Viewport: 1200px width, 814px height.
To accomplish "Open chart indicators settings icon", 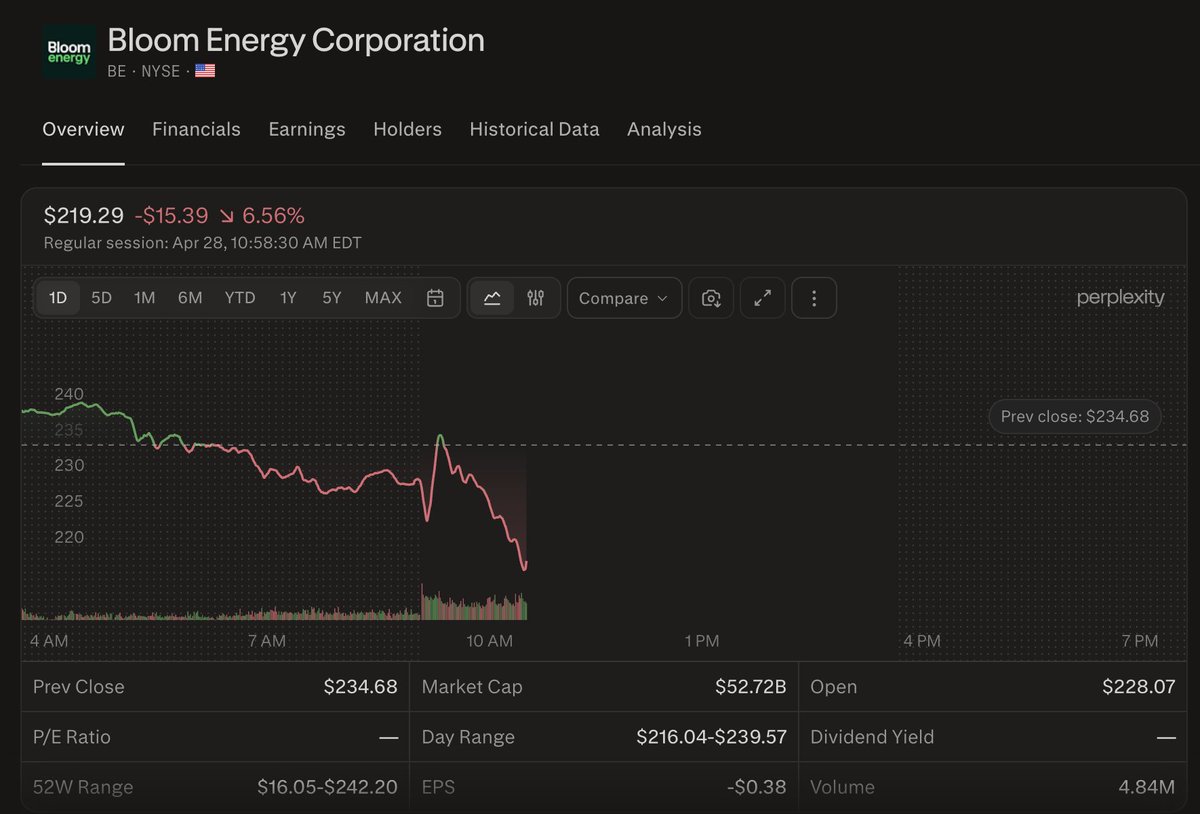I will pos(535,298).
